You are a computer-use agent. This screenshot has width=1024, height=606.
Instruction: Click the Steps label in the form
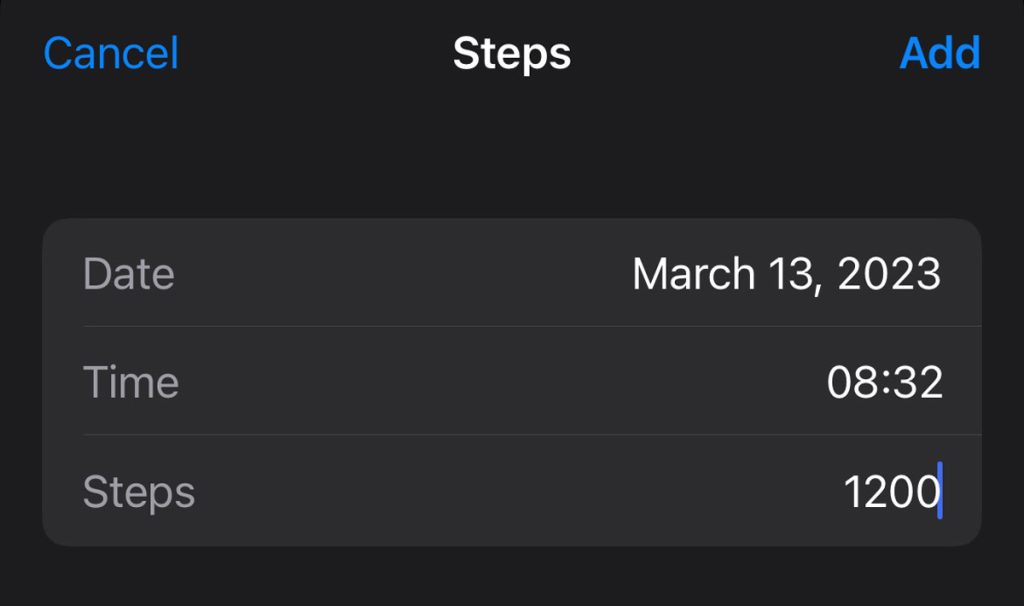point(138,491)
